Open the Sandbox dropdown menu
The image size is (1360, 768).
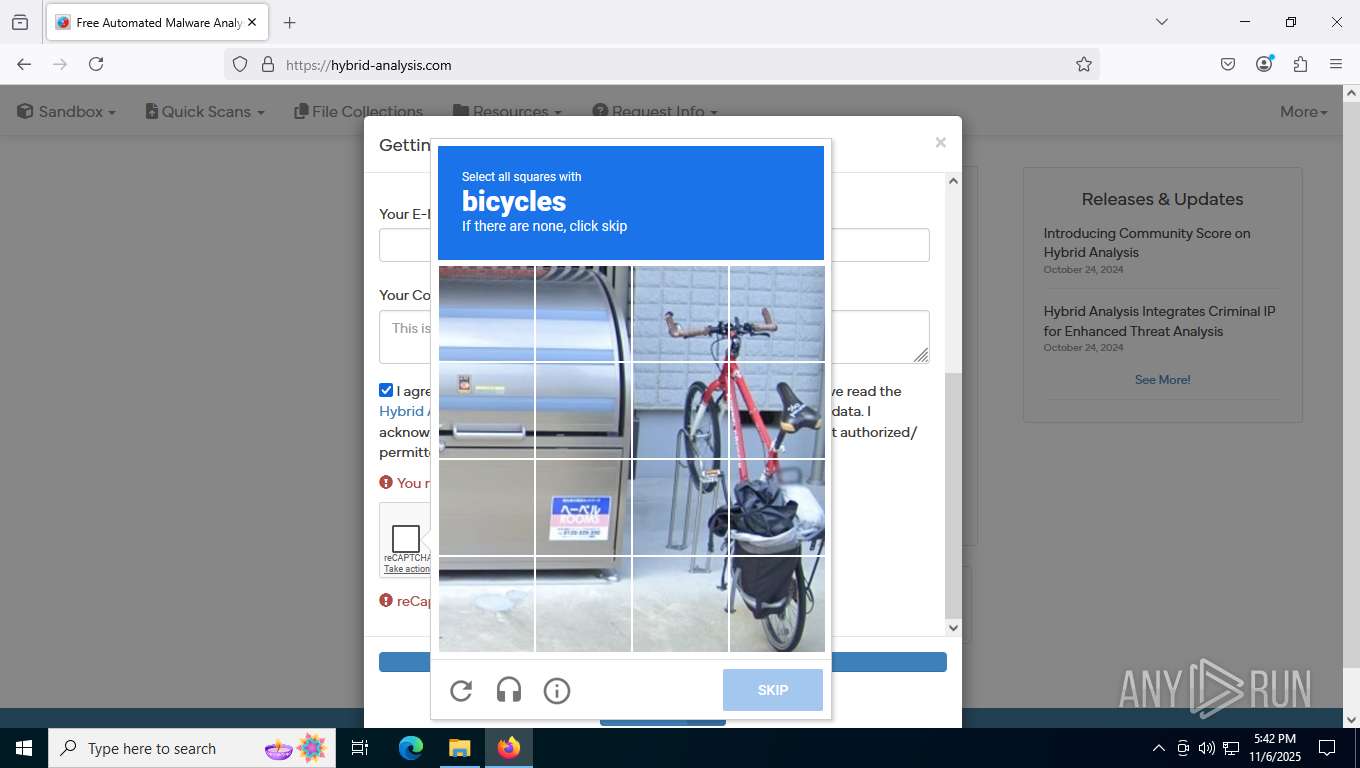point(66,112)
